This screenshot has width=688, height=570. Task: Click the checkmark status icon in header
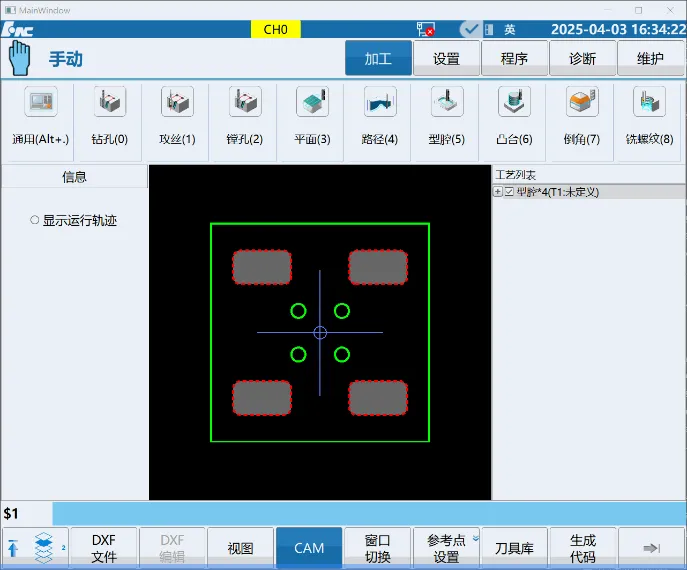470,29
